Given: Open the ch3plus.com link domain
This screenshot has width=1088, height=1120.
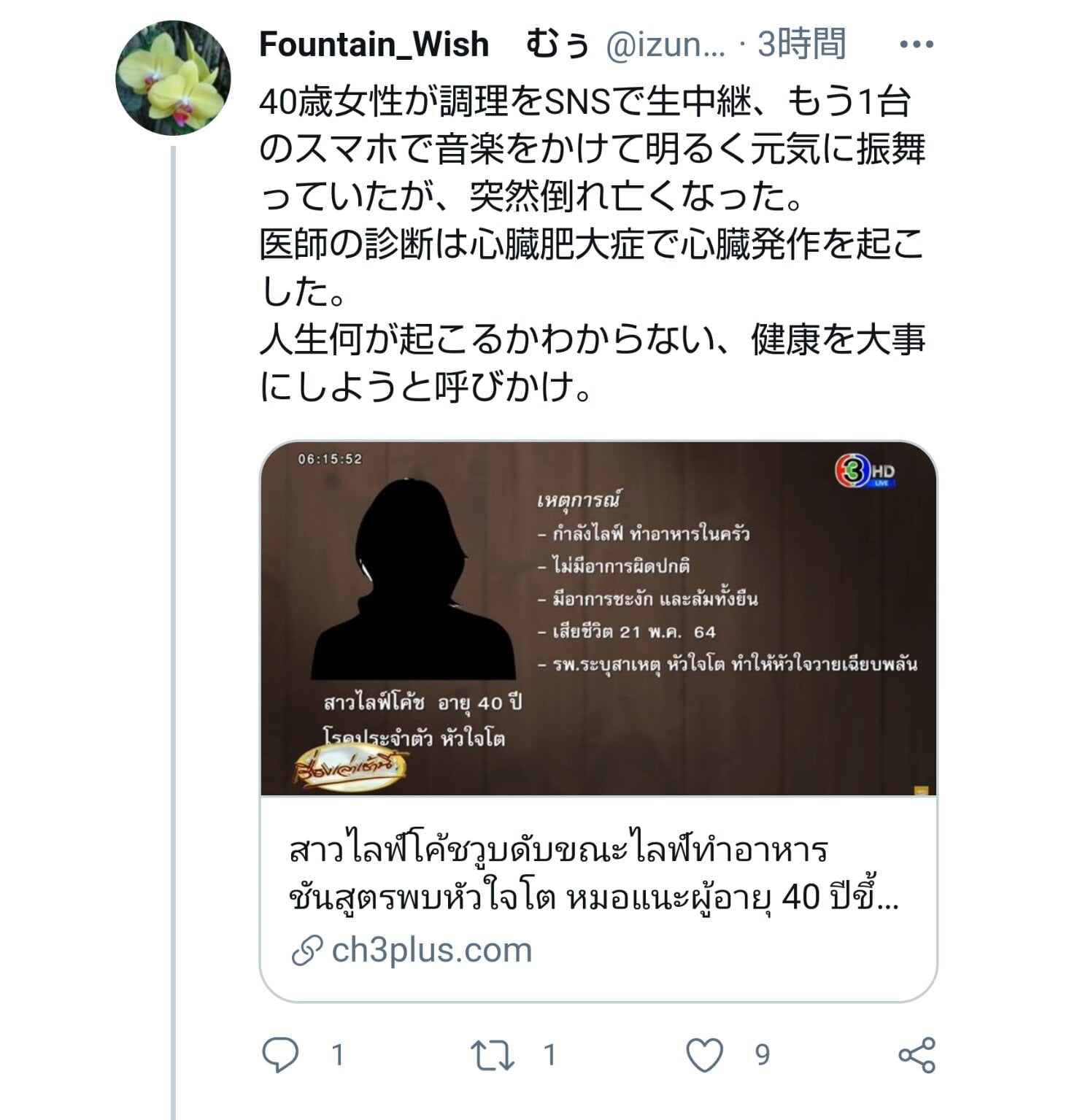Looking at the screenshot, I should pos(432,951).
